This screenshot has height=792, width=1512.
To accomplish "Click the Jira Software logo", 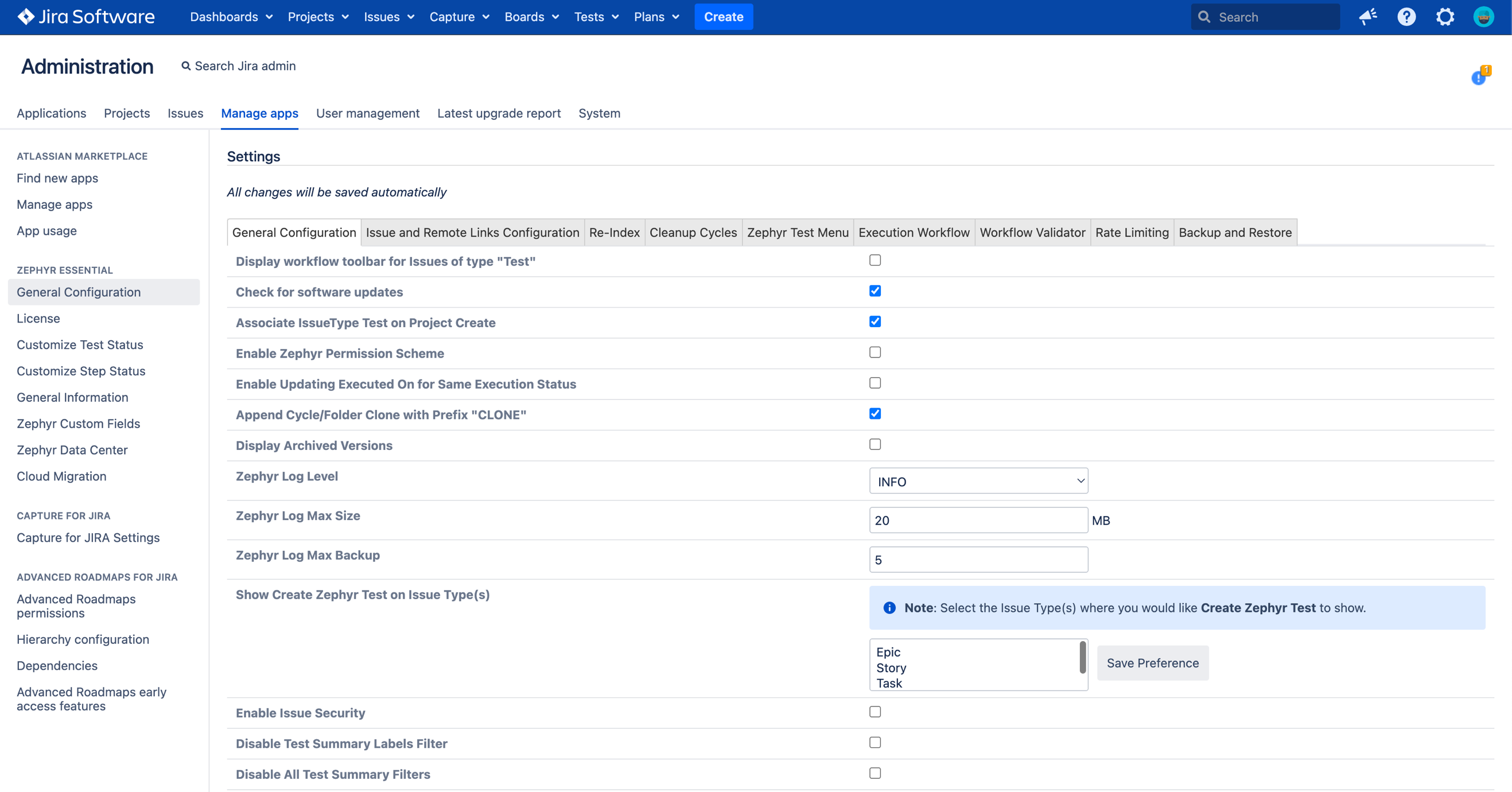I will point(85,17).
